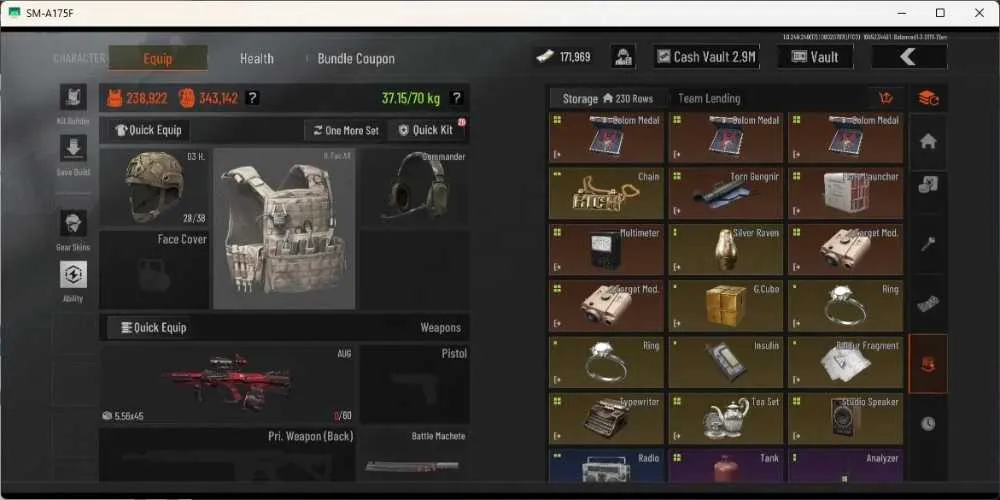This screenshot has height=500, width=1000.
Task: Select the Radio item
Action: tap(606, 466)
